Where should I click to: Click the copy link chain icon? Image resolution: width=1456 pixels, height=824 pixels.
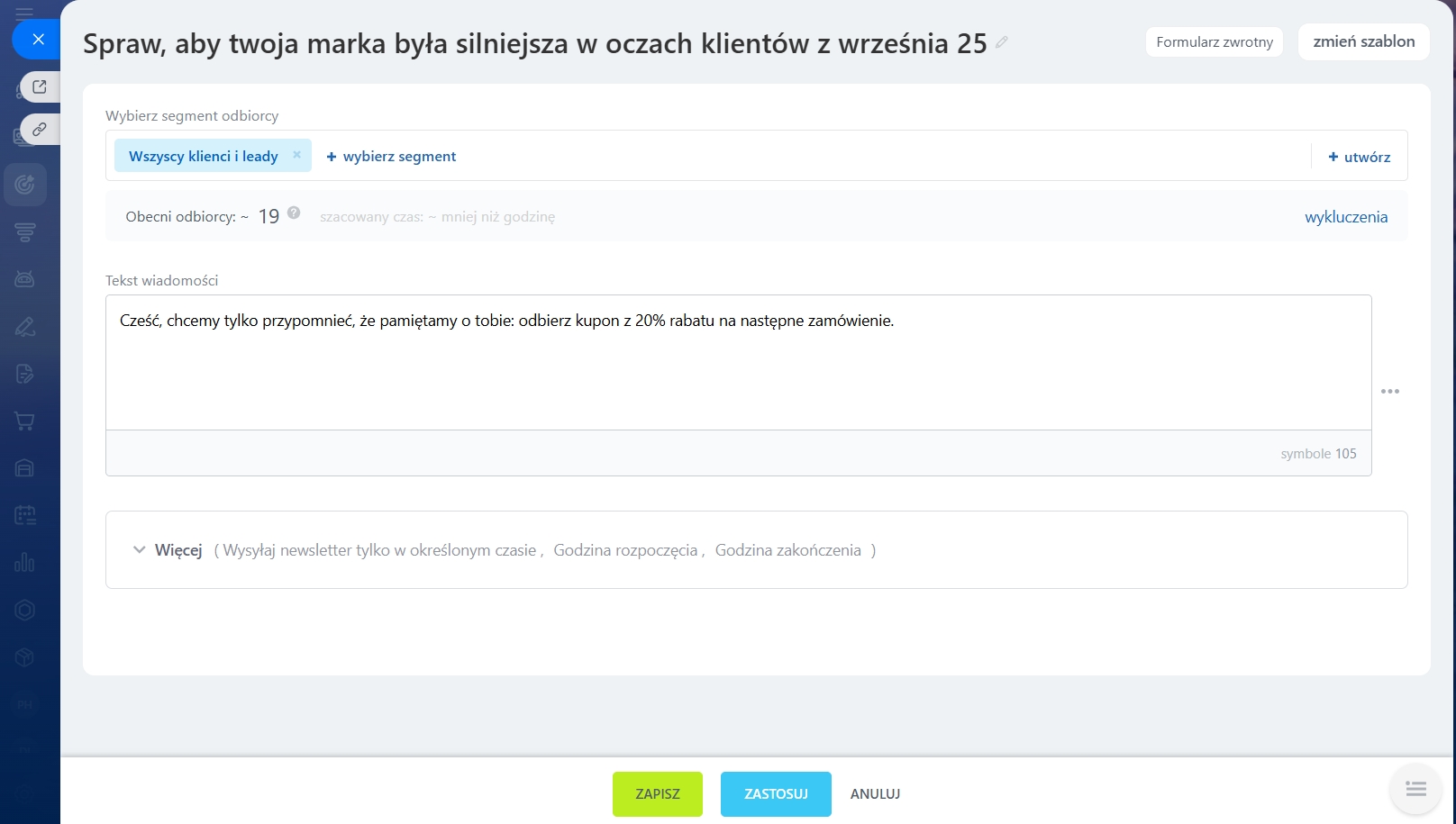[40, 130]
